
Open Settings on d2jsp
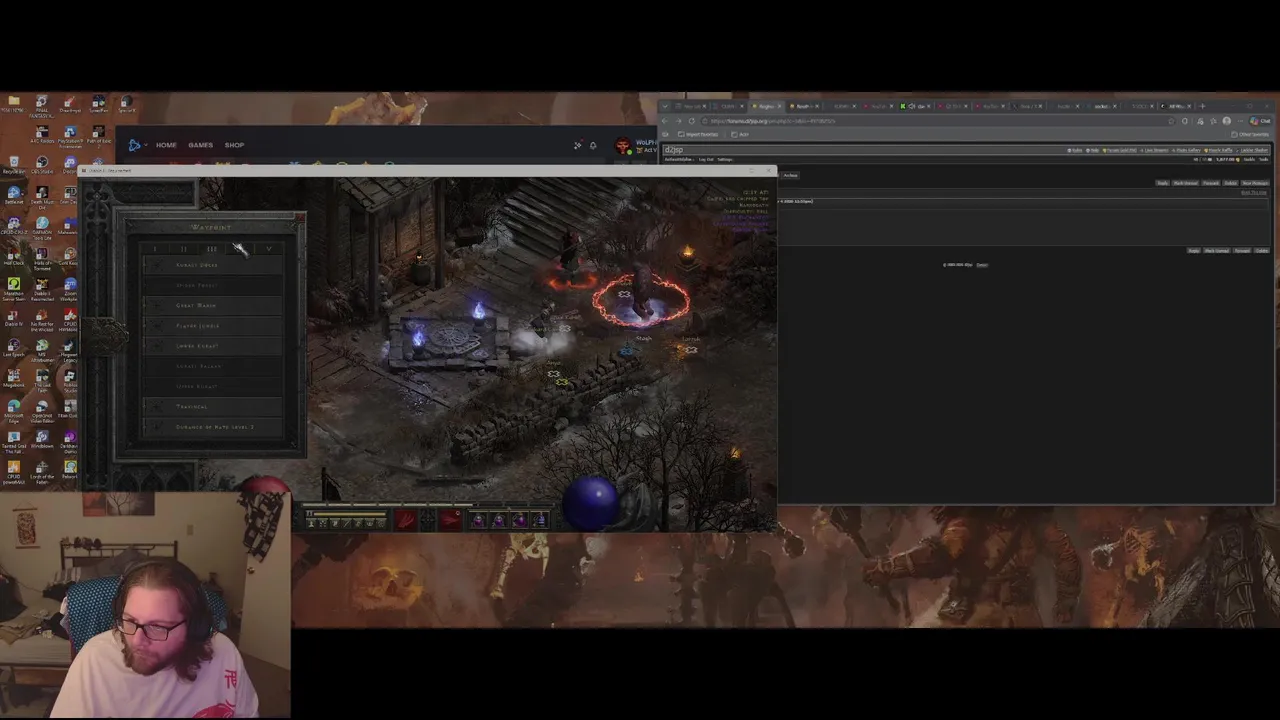pos(724,159)
